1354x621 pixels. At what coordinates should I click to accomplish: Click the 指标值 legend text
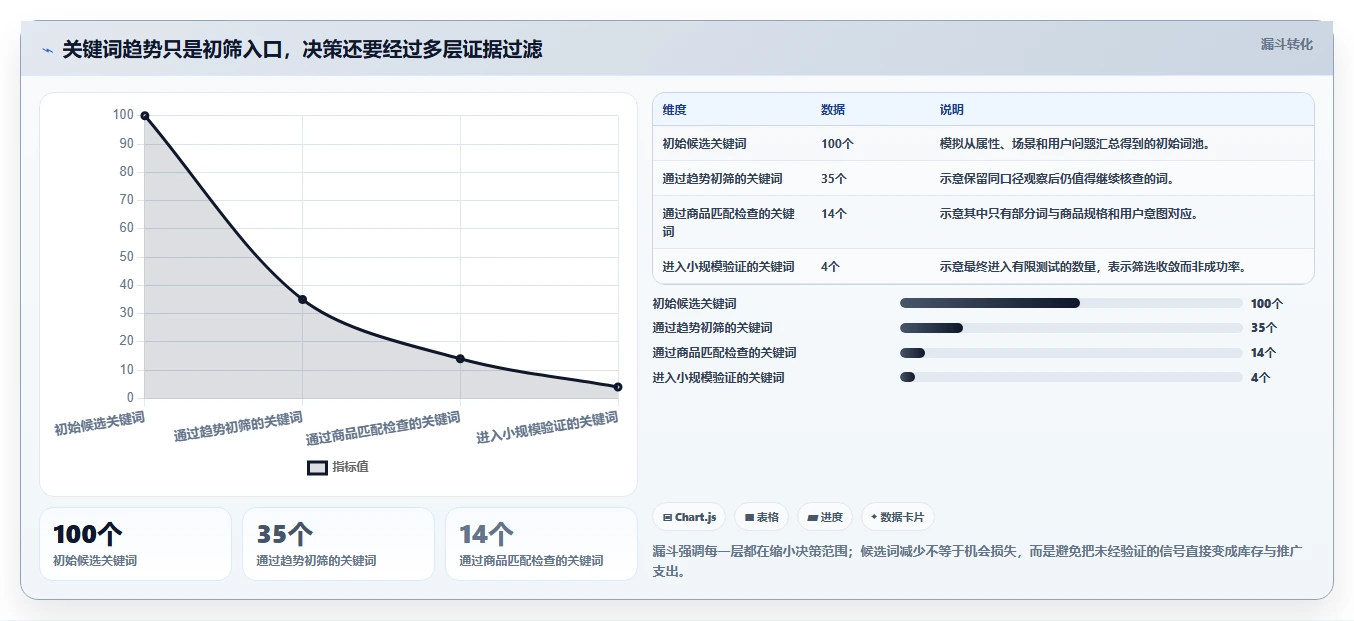pyautogui.click(x=351, y=467)
